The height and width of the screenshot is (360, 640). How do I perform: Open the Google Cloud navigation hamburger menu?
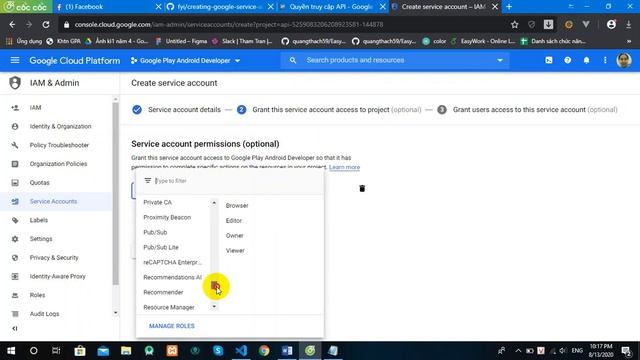coord(15,60)
